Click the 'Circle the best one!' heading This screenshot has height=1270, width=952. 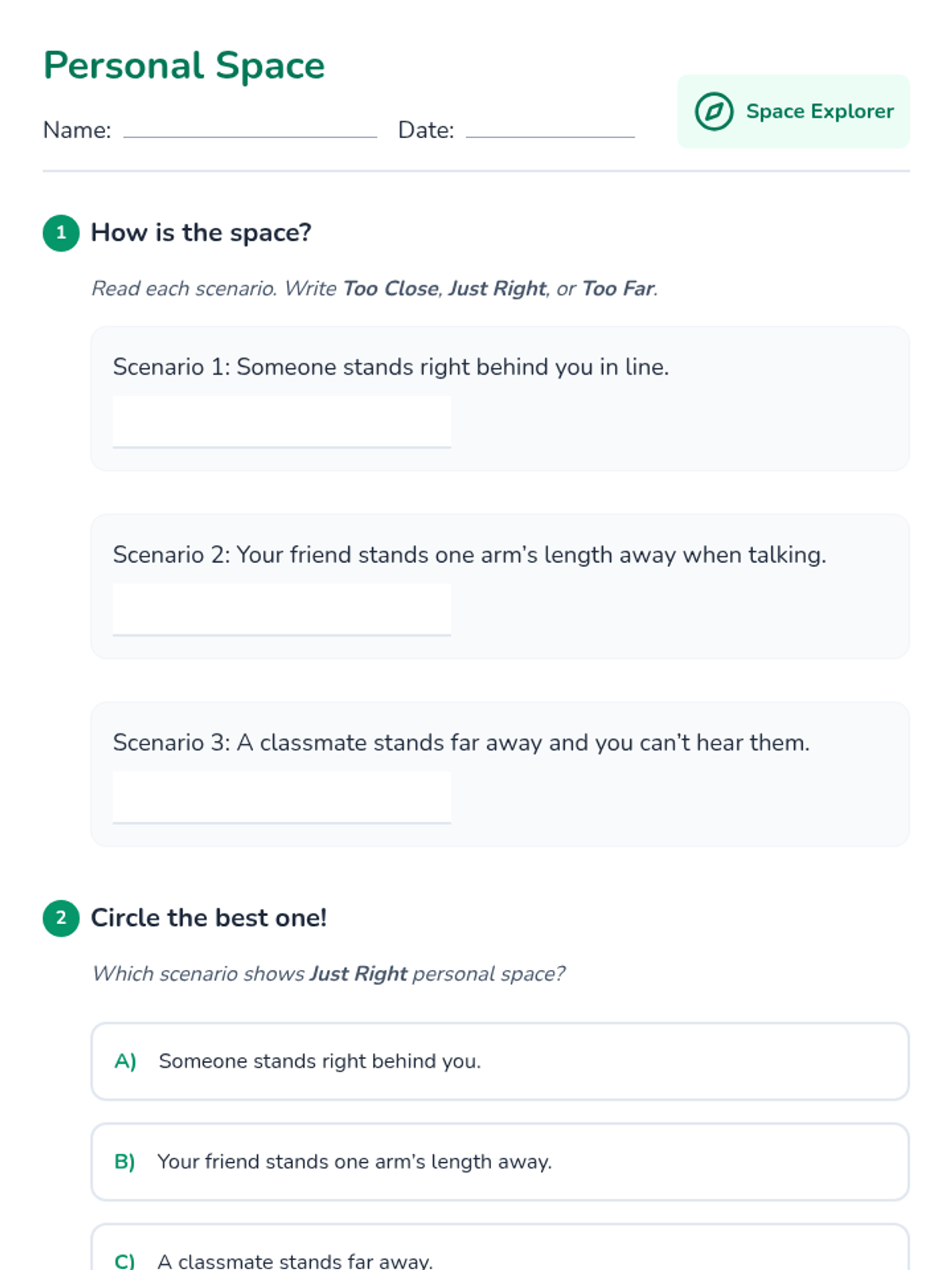209,918
